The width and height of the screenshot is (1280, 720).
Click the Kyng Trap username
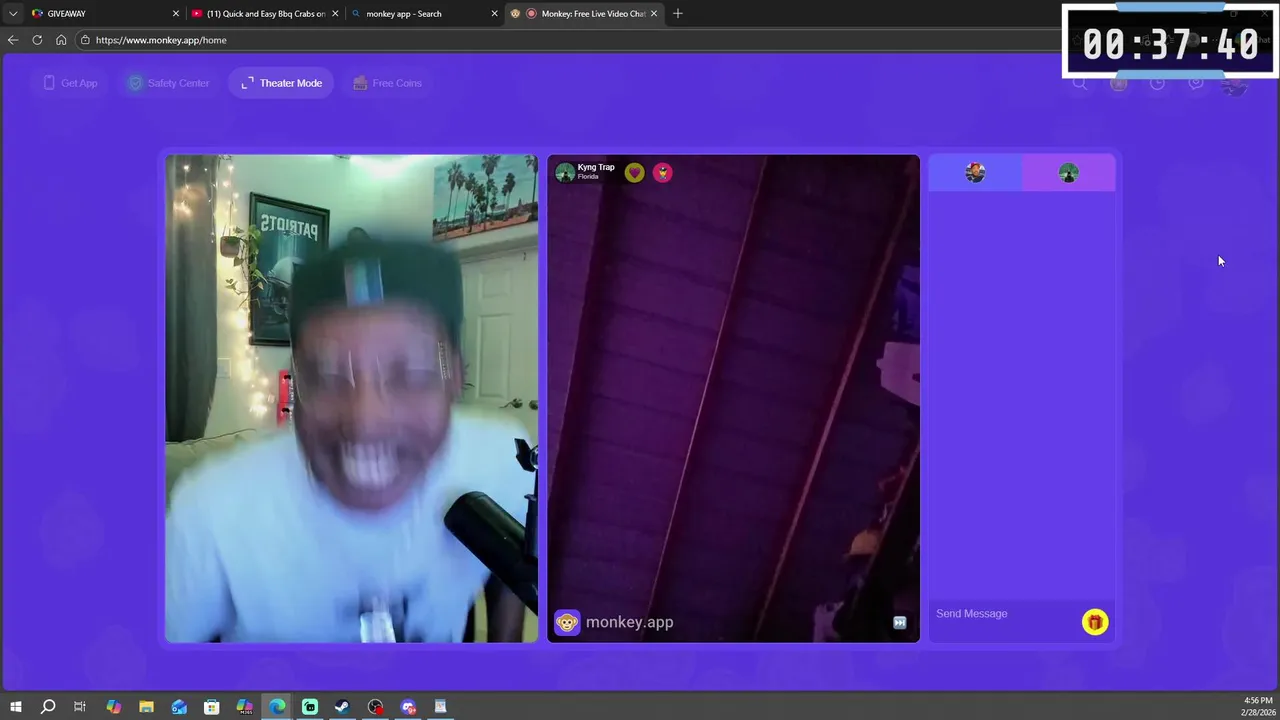tap(596, 167)
